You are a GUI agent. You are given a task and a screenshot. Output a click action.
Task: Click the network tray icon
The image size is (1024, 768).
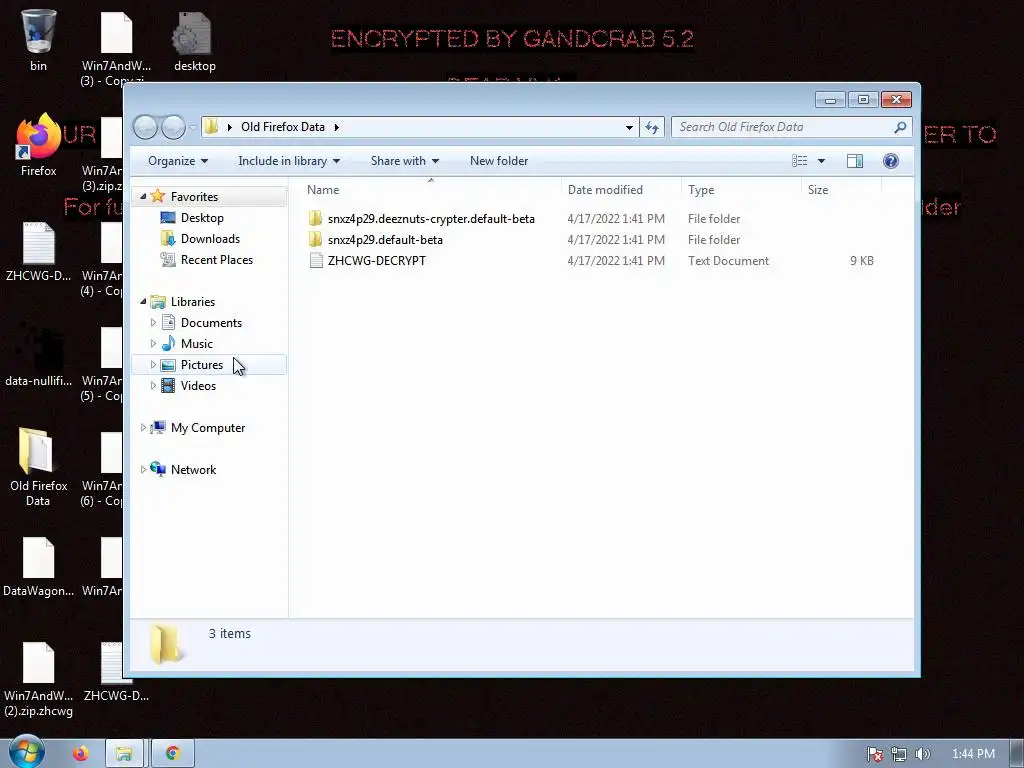tap(899, 754)
